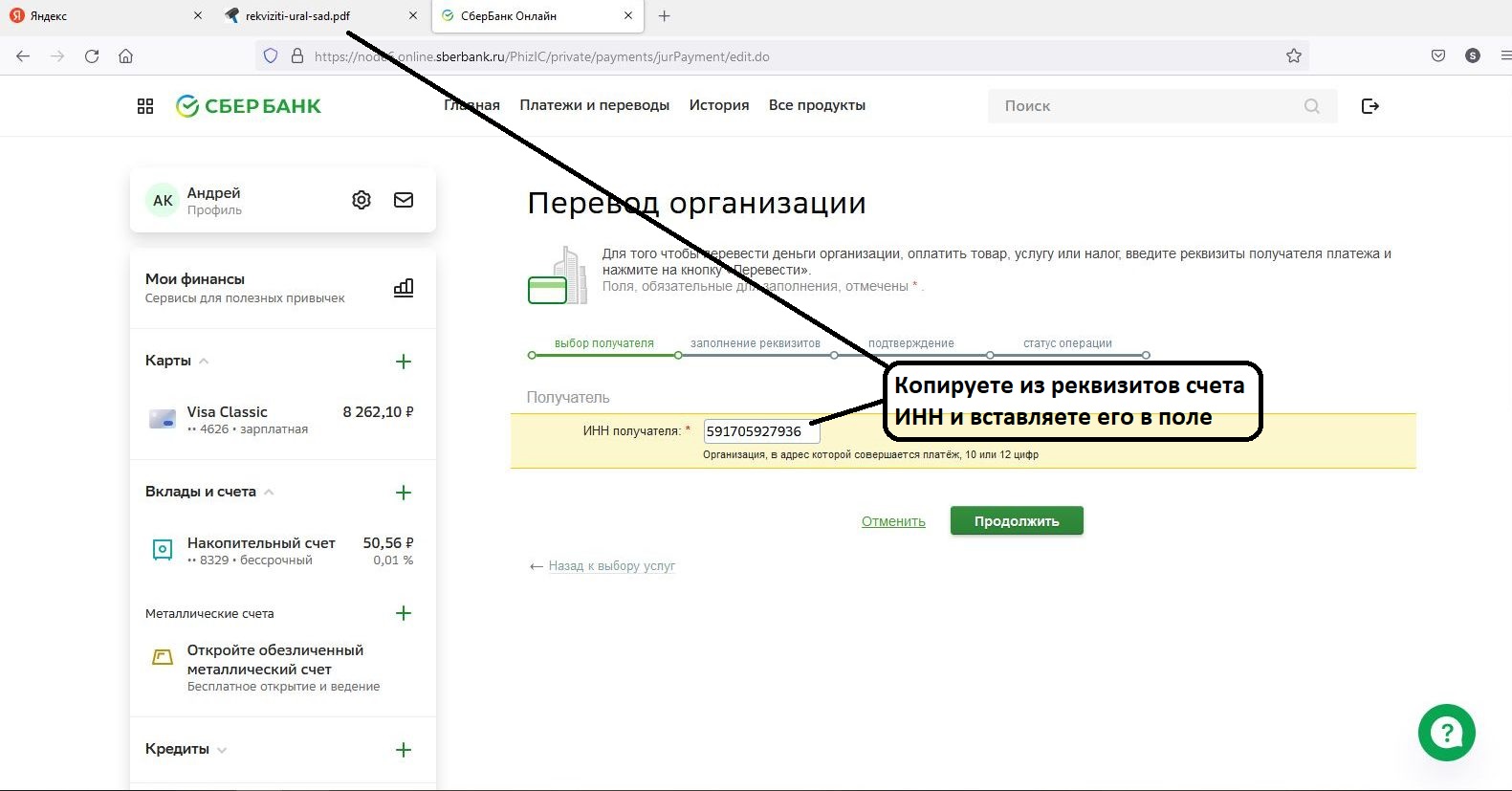Viewport: 1512px width, 791px height.
Task: Open finances chart icon
Action: pyautogui.click(x=404, y=287)
